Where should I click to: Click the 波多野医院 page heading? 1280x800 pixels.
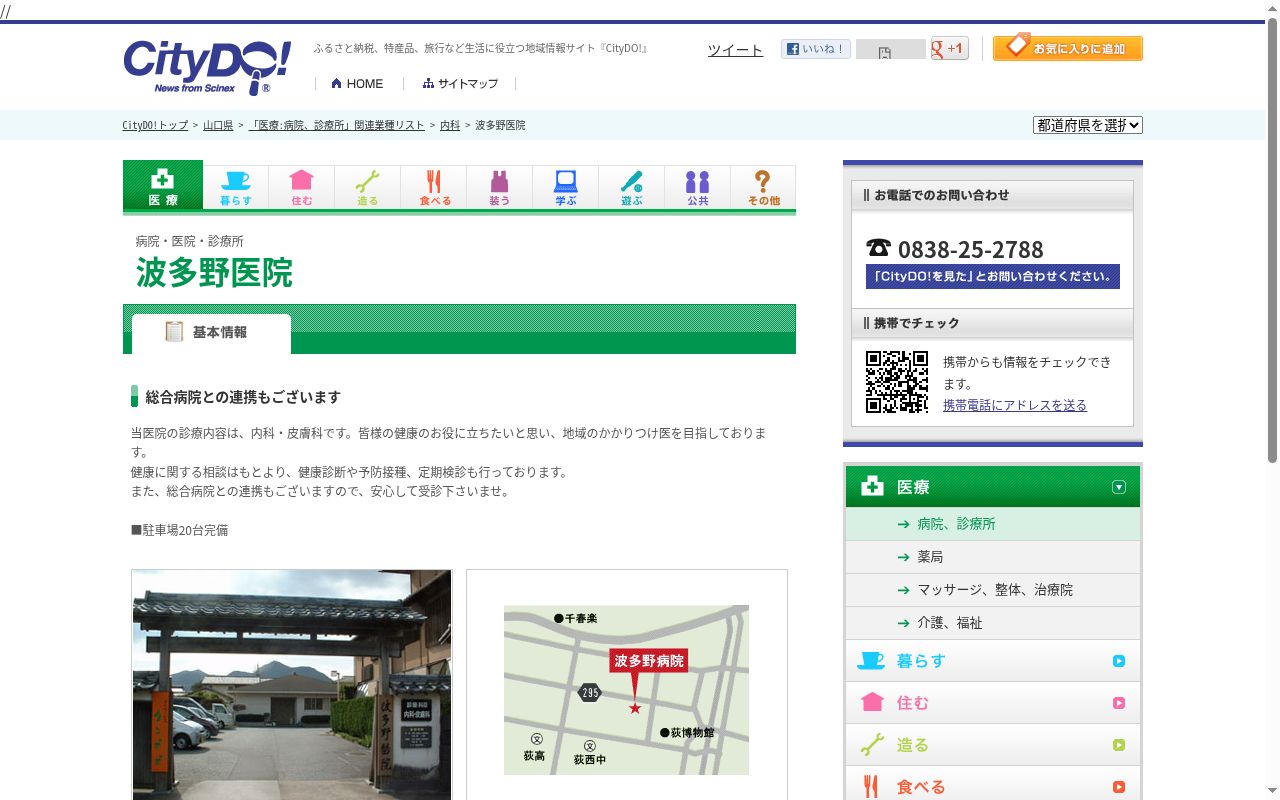point(214,273)
